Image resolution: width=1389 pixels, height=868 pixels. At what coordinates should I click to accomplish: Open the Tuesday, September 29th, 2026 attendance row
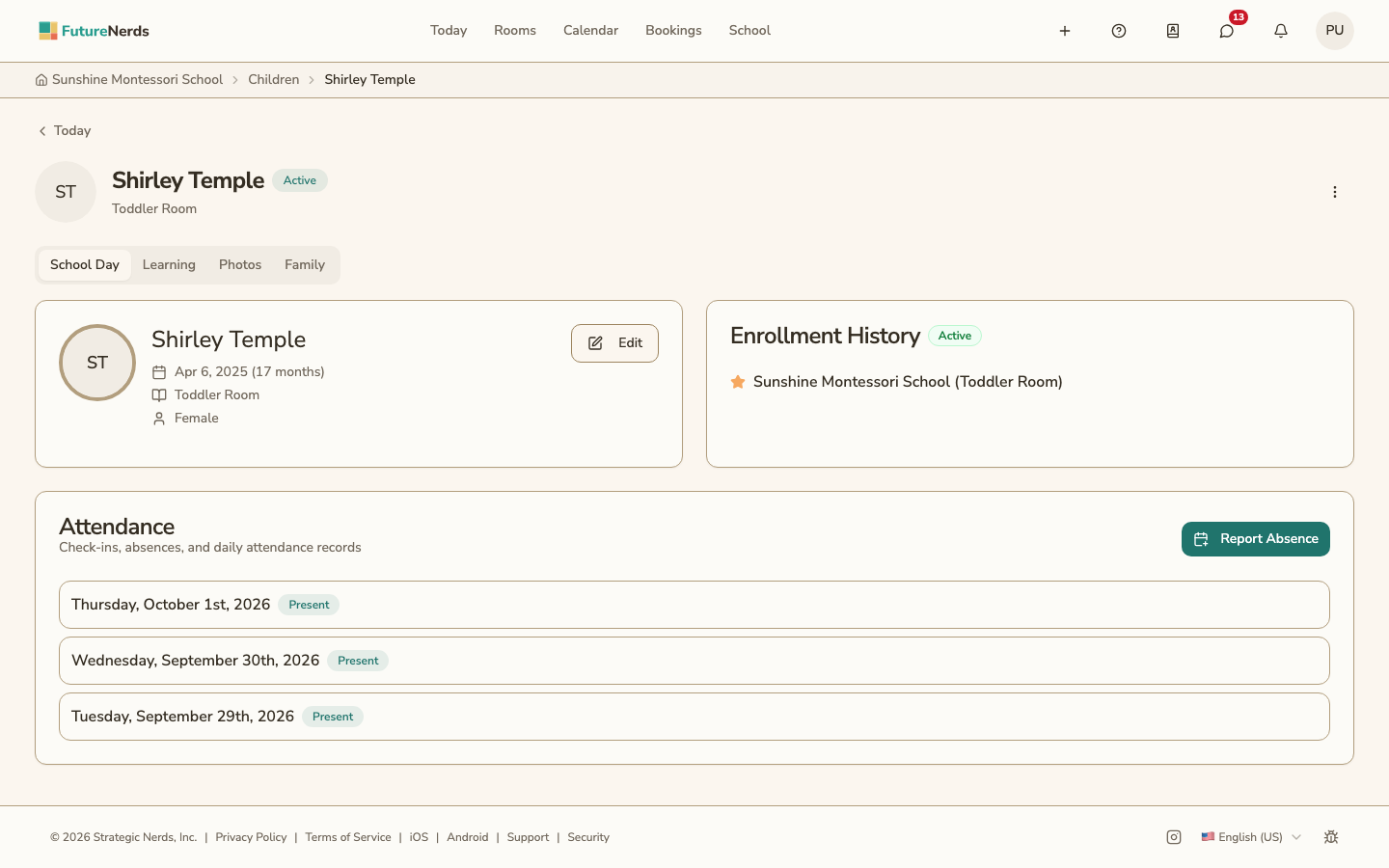(x=694, y=717)
